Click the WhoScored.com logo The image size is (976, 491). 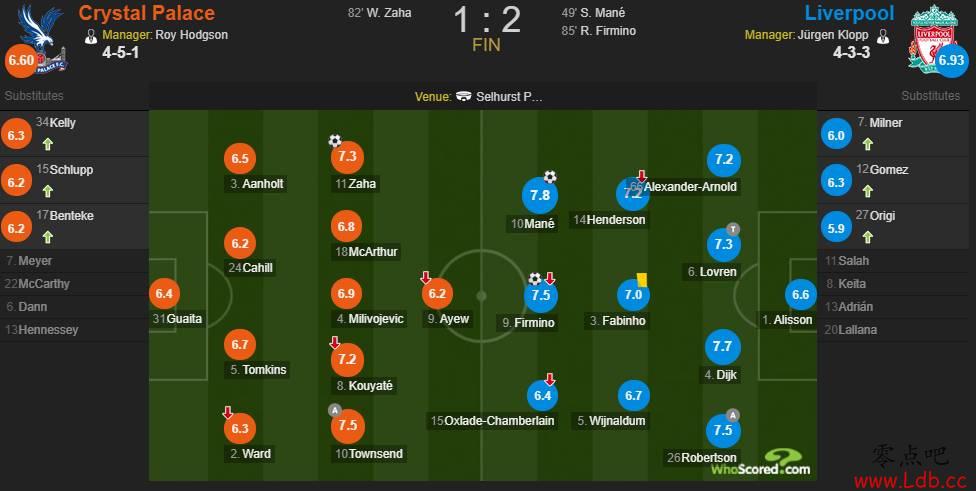click(x=761, y=463)
